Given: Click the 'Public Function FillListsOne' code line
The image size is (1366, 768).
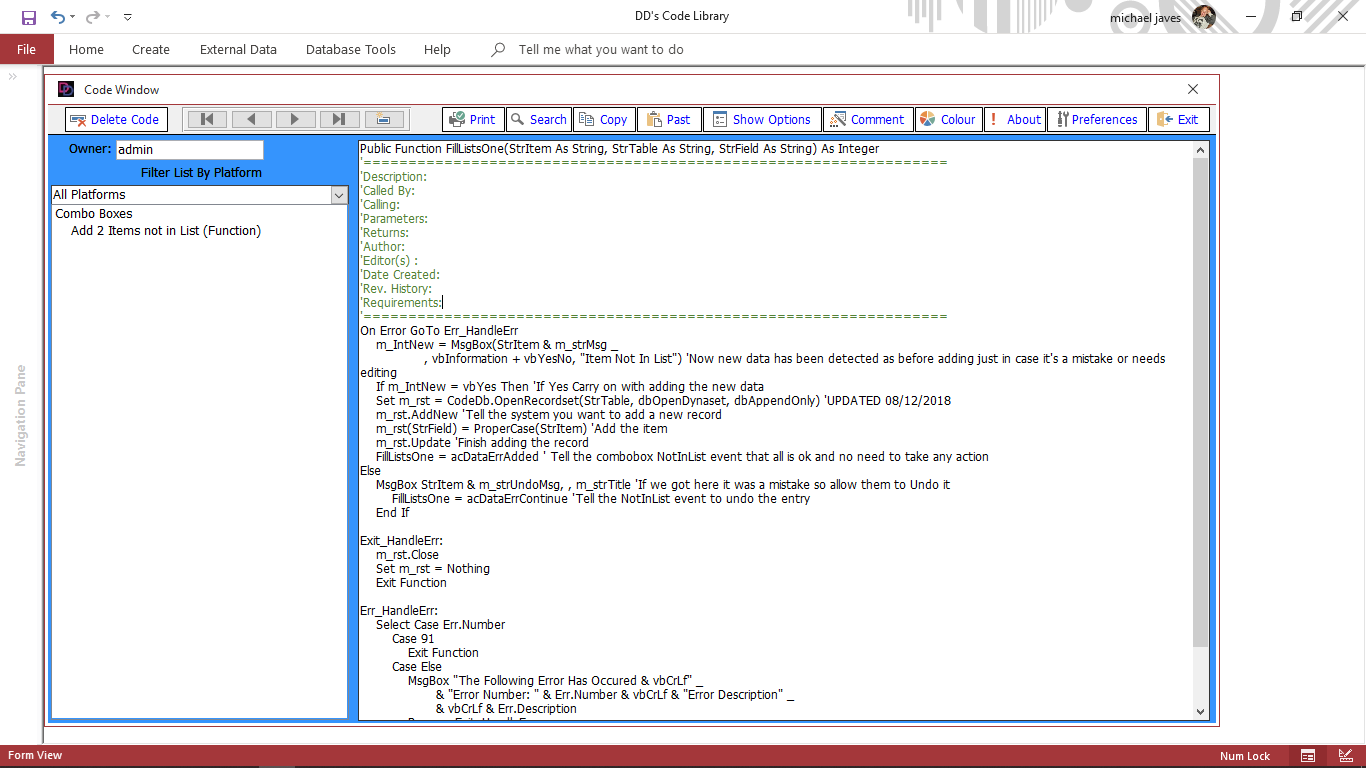Looking at the screenshot, I should [620, 149].
